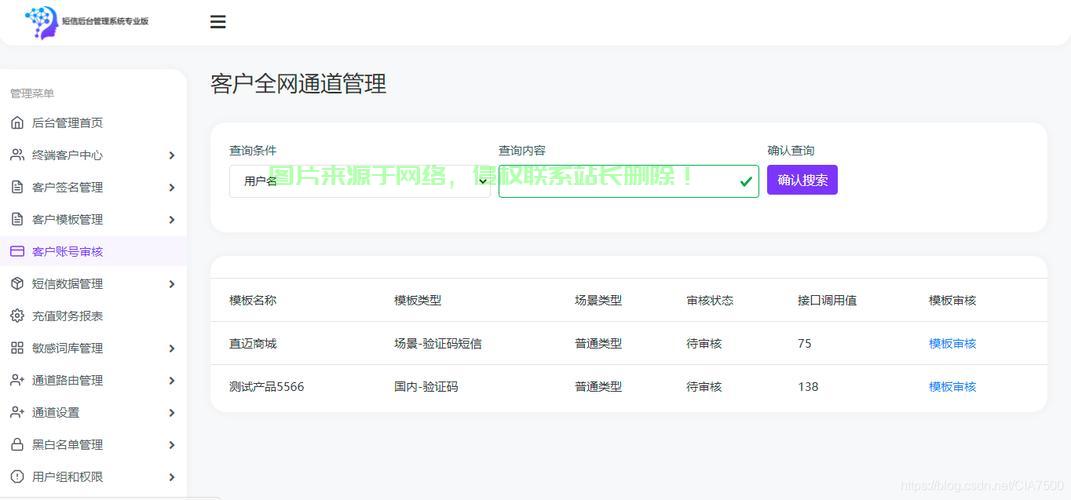The width and height of the screenshot is (1071, 500).
Task: Expand the 用户组和权限 chevron
Action: 172,477
